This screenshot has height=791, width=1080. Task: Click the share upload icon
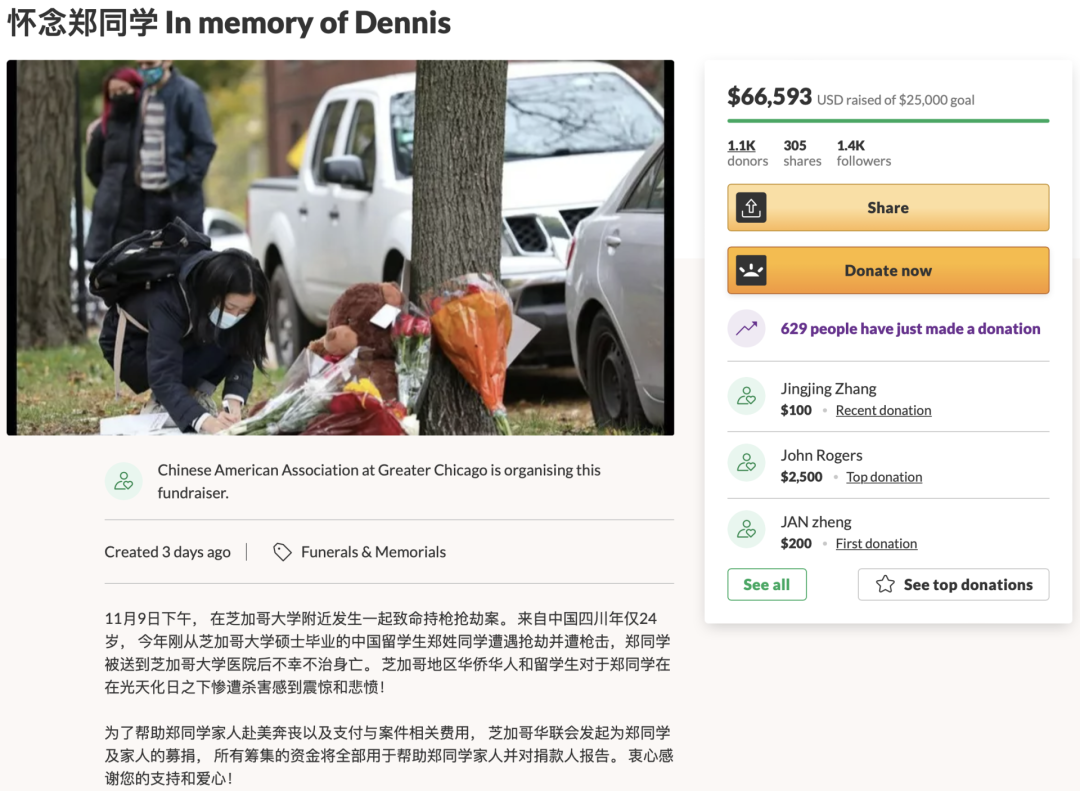[751, 207]
